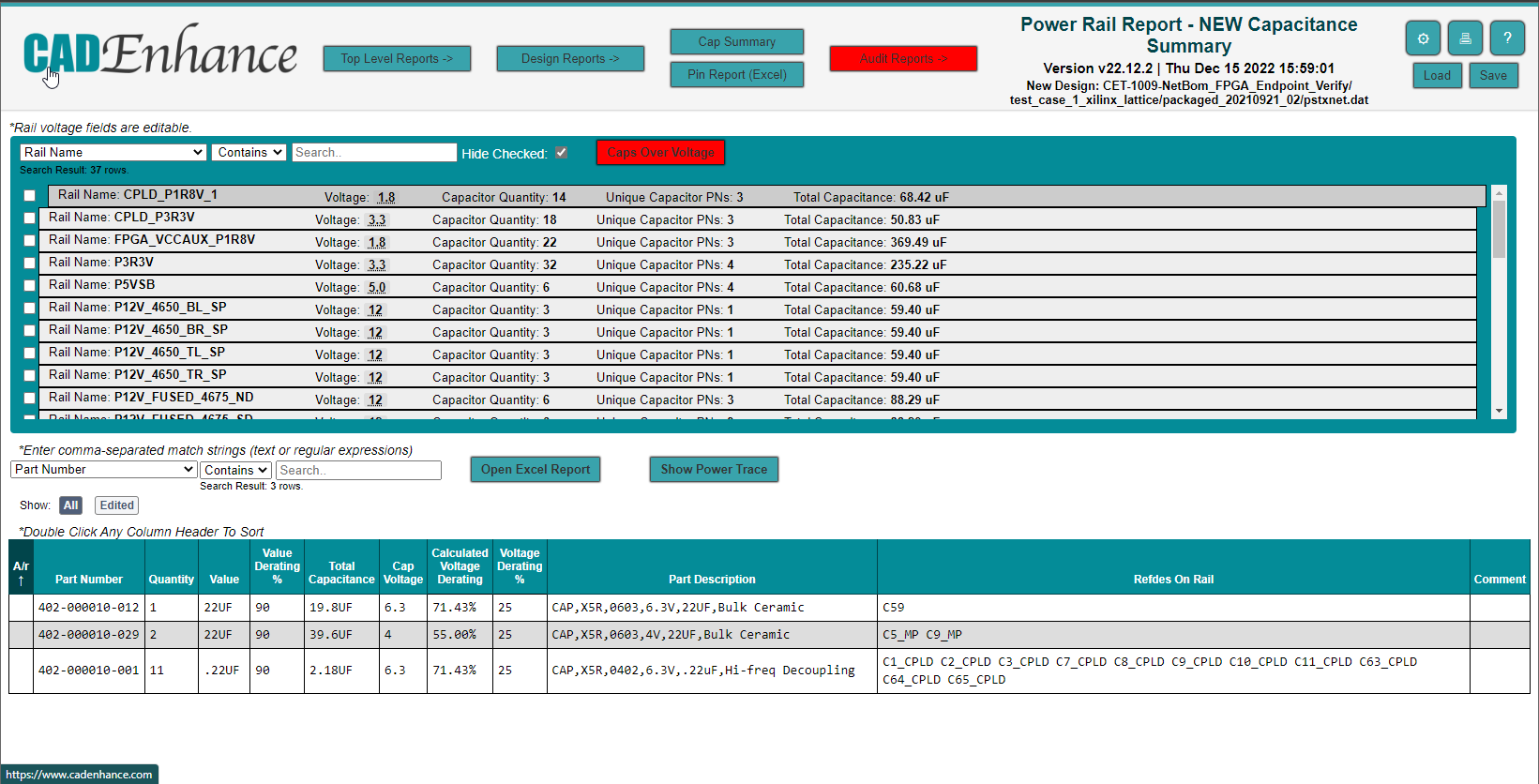Check the P3R3V rail checkbox

pos(30,264)
